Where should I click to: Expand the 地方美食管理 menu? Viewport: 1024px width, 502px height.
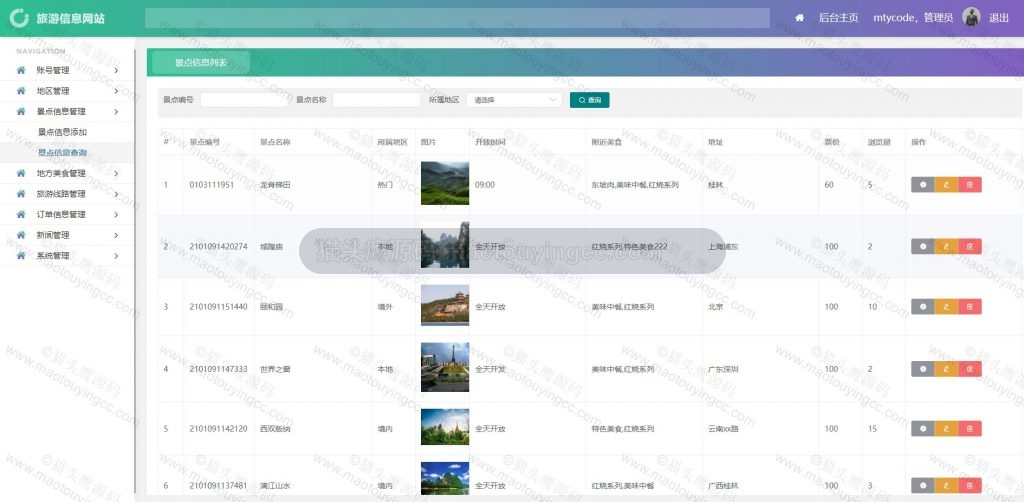(x=67, y=173)
